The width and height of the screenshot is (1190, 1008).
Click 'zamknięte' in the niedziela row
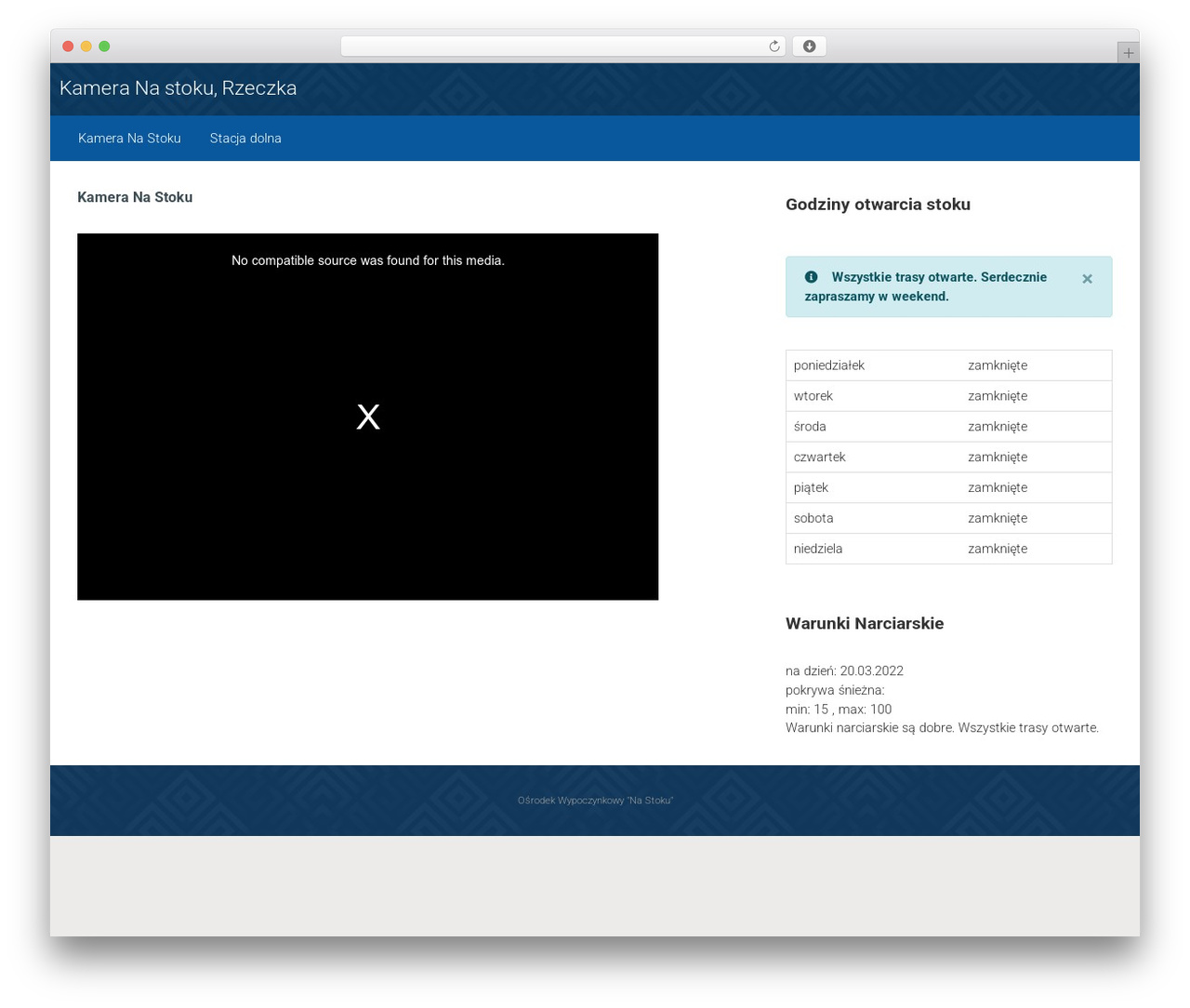998,549
